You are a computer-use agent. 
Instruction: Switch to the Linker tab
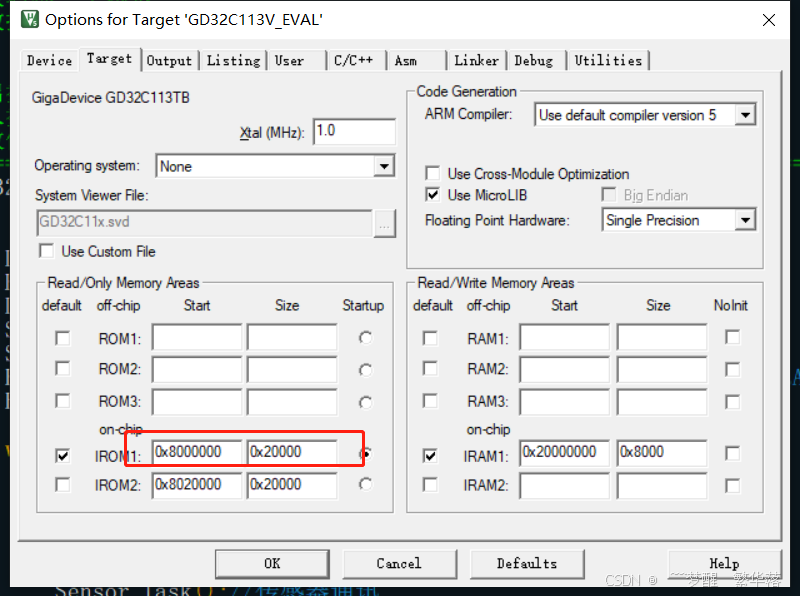coord(477,61)
